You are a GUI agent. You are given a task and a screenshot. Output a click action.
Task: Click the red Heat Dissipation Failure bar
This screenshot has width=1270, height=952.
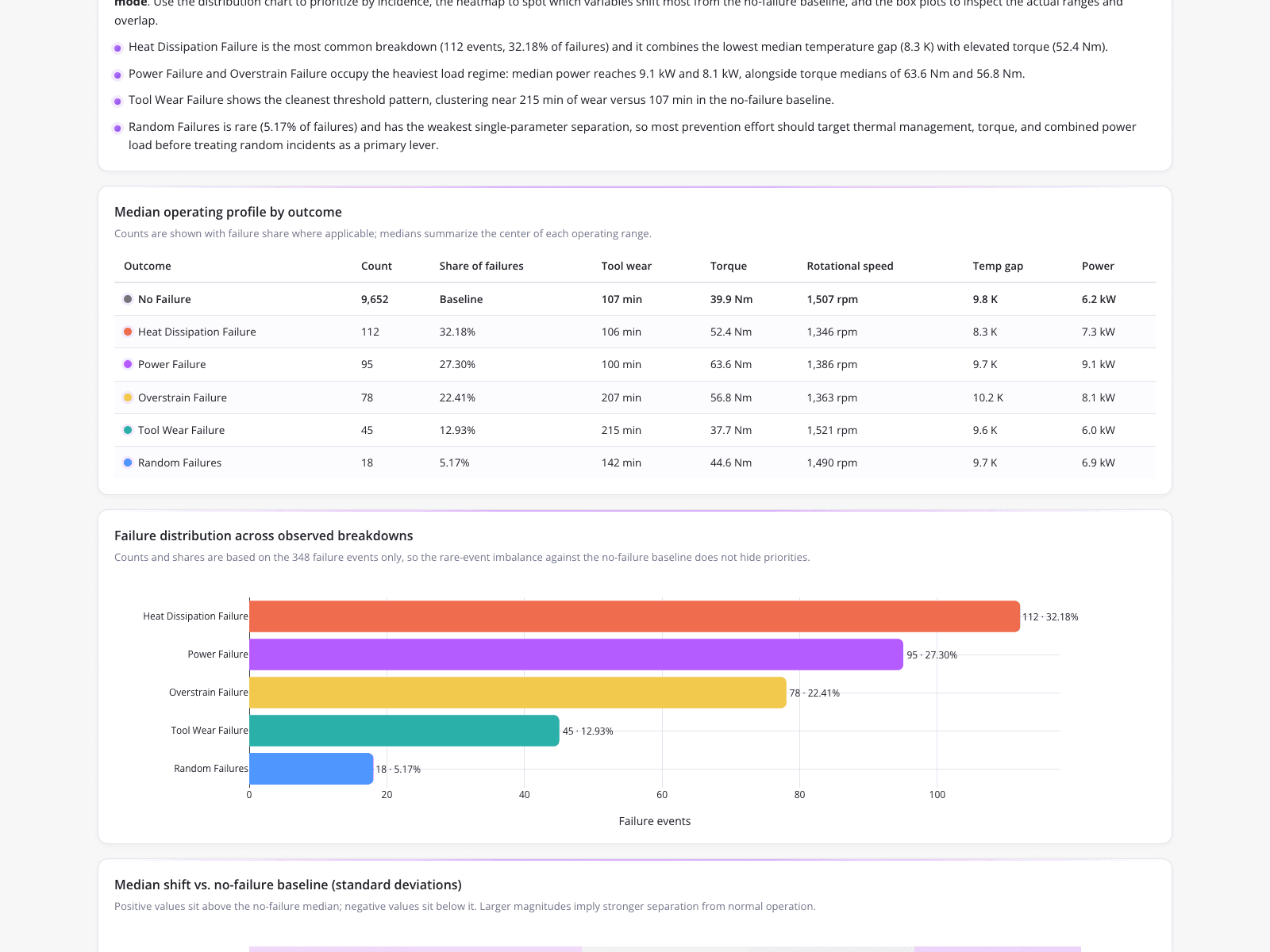click(635, 616)
